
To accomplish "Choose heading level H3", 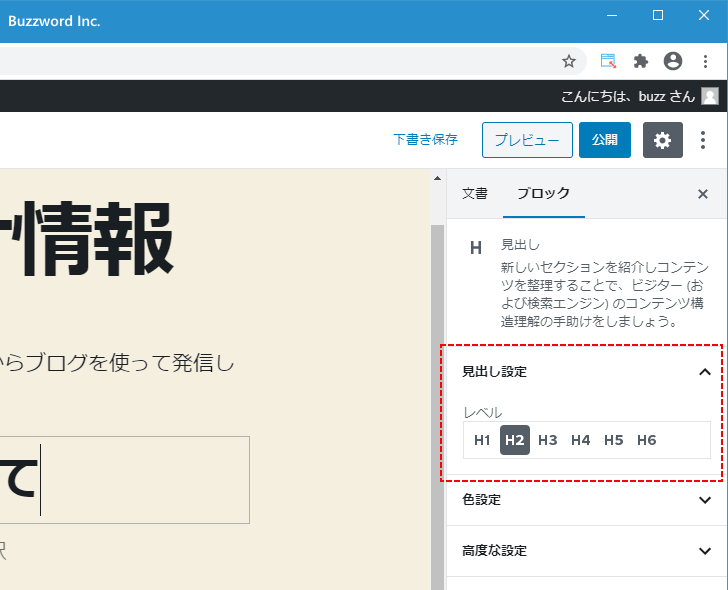I will pos(548,440).
